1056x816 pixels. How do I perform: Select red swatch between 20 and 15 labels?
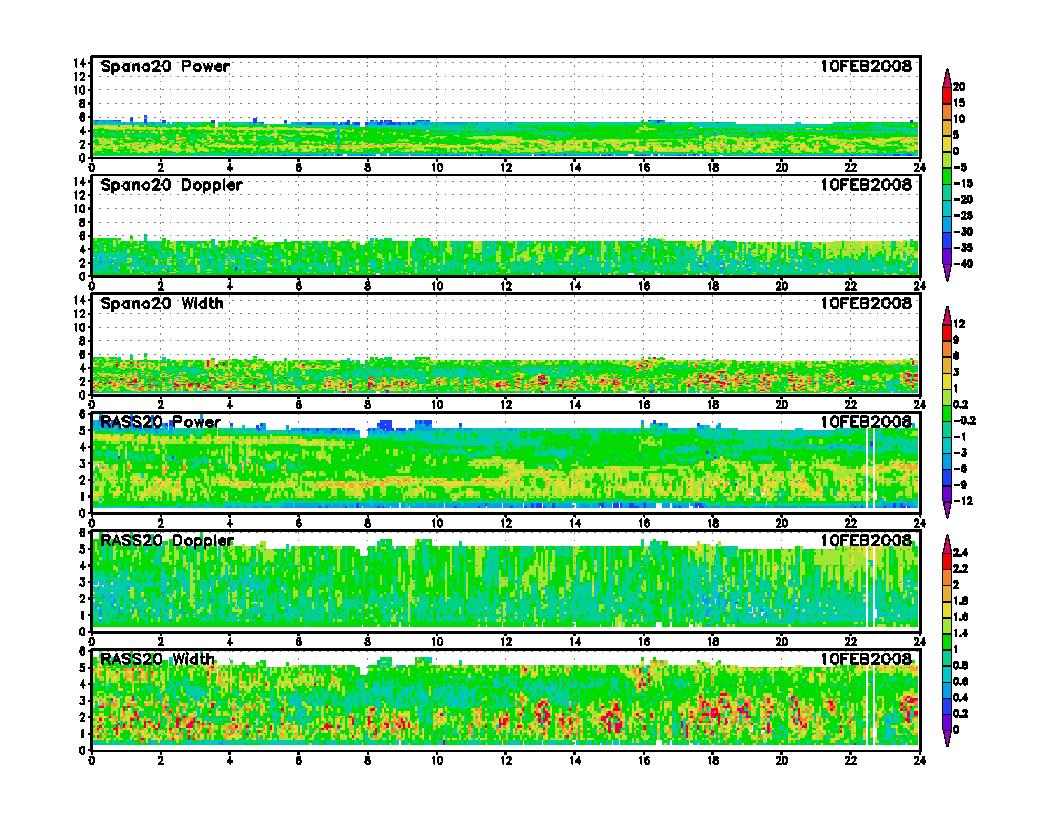pyautogui.click(x=947, y=95)
